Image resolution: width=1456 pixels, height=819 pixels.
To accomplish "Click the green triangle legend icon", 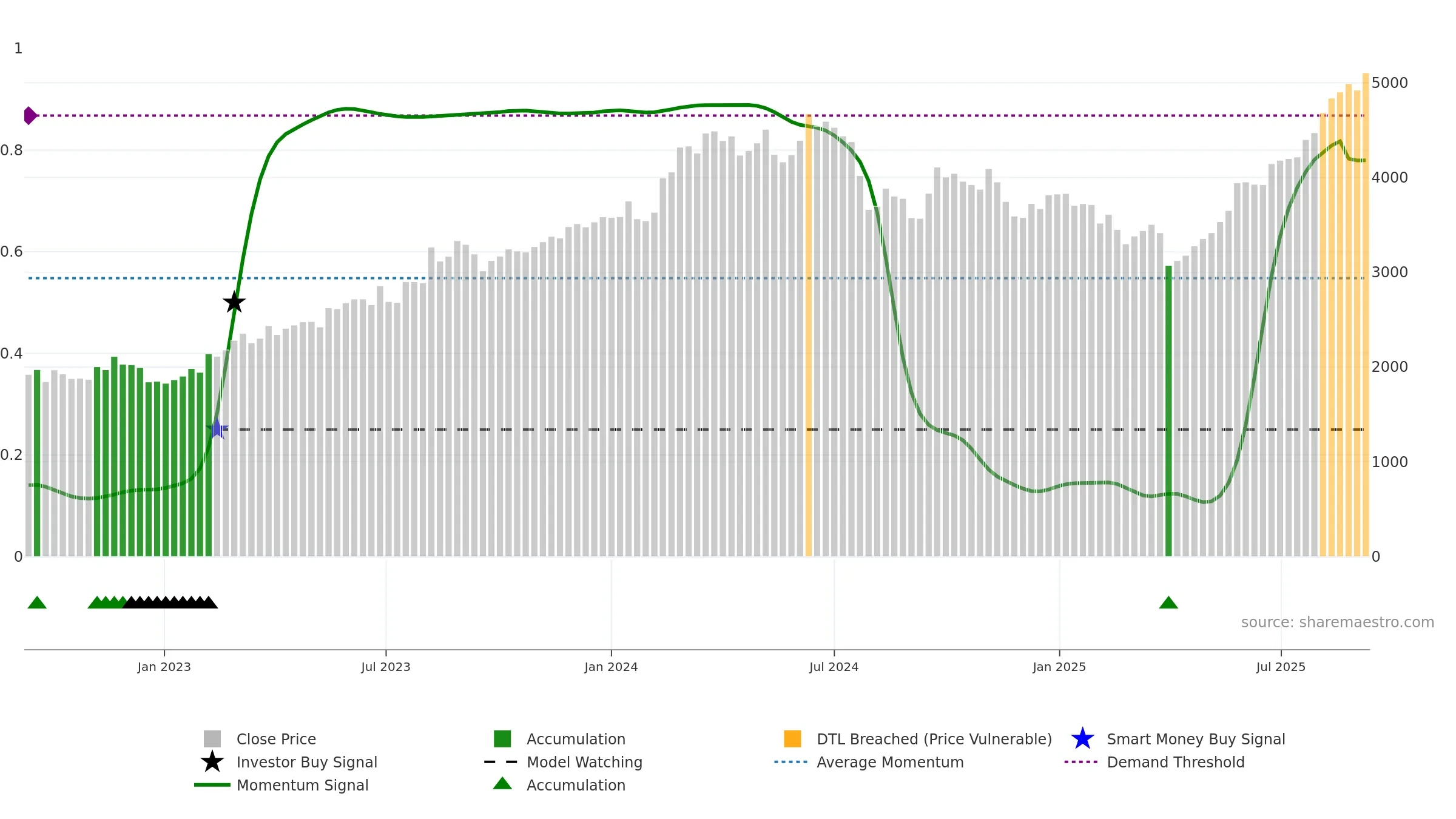I will tap(502, 784).
